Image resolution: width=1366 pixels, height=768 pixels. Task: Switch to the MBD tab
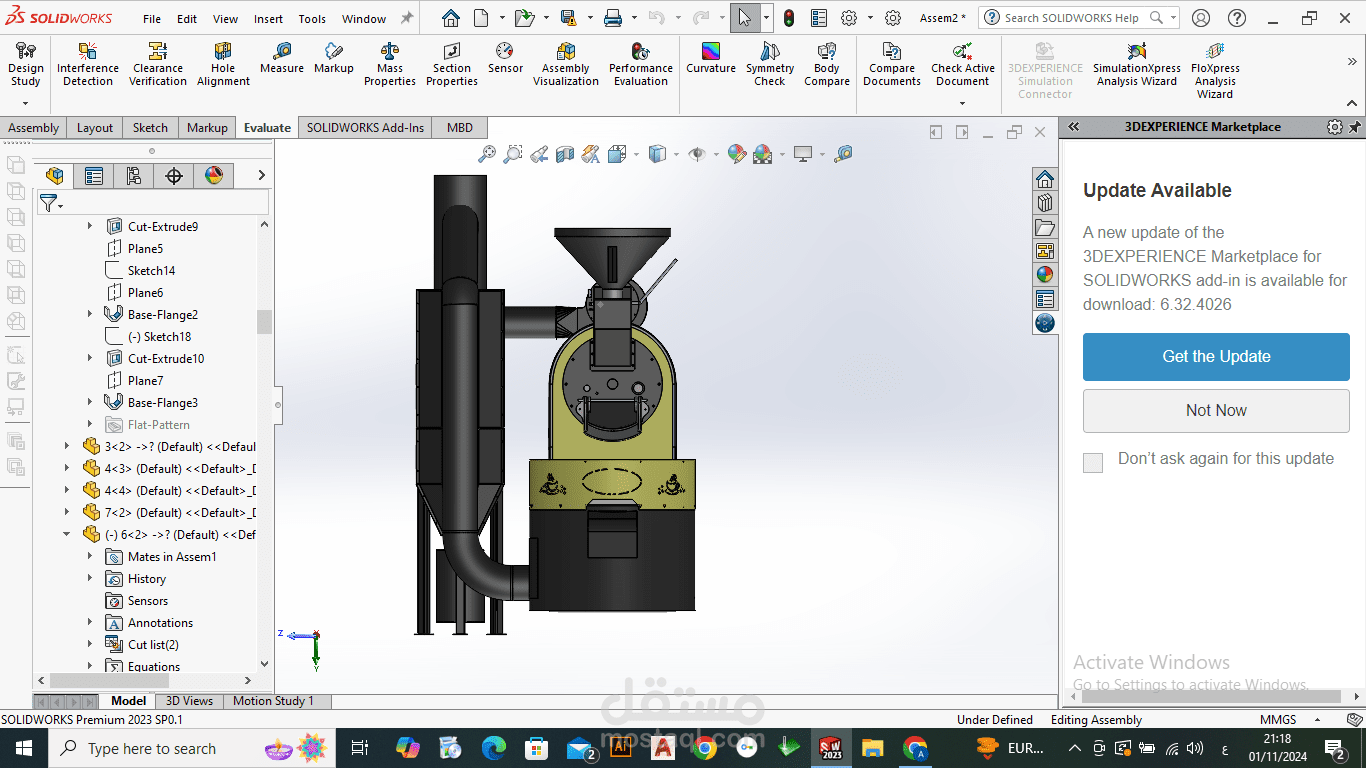click(460, 127)
